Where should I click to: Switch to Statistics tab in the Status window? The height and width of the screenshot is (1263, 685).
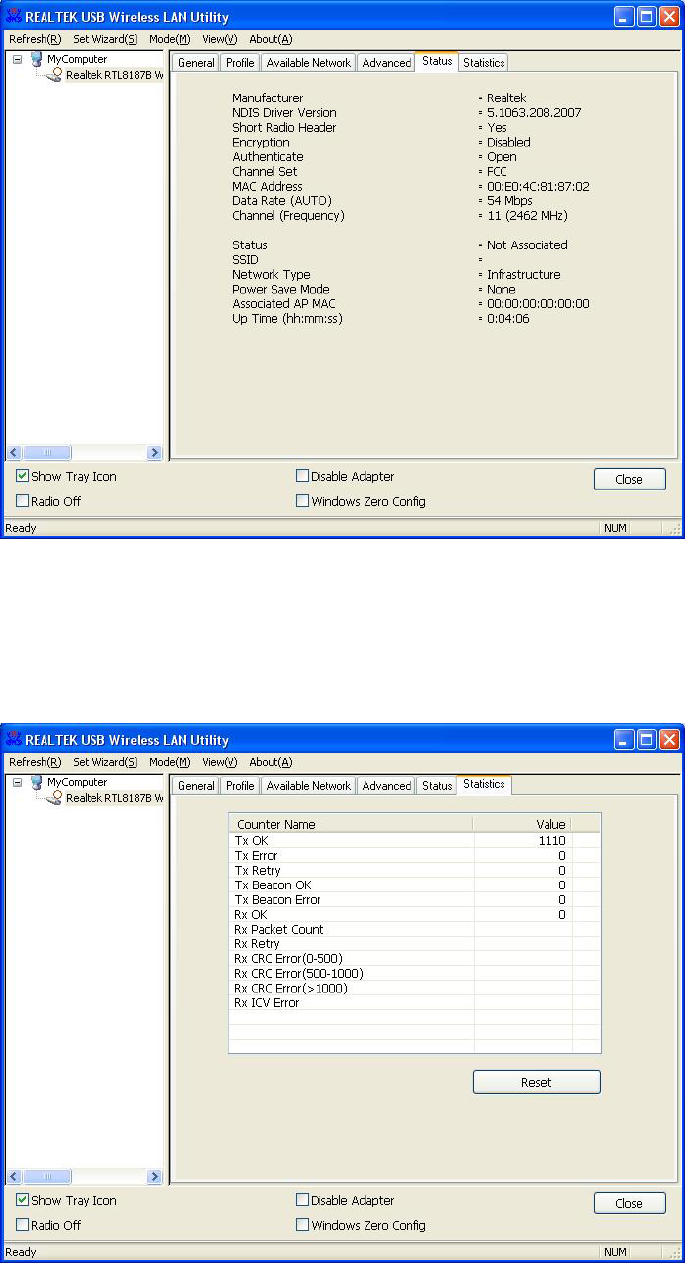point(483,63)
